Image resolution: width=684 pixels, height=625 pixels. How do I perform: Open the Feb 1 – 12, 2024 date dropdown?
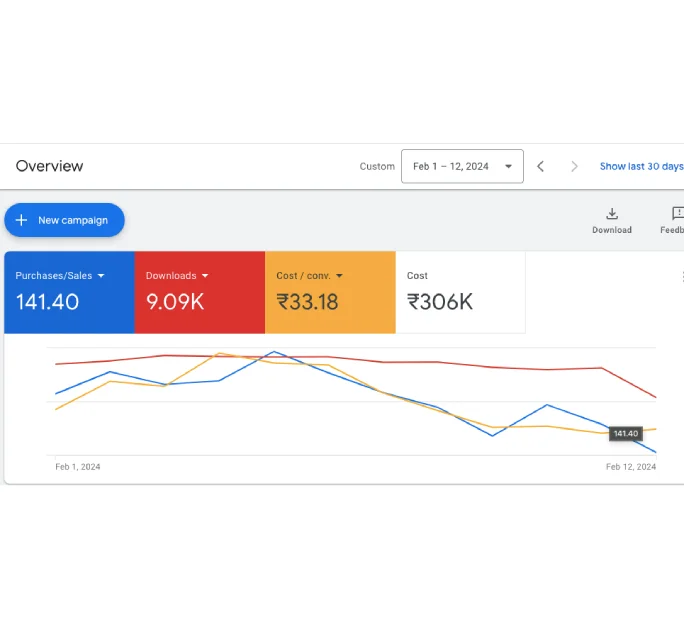[x=462, y=166]
